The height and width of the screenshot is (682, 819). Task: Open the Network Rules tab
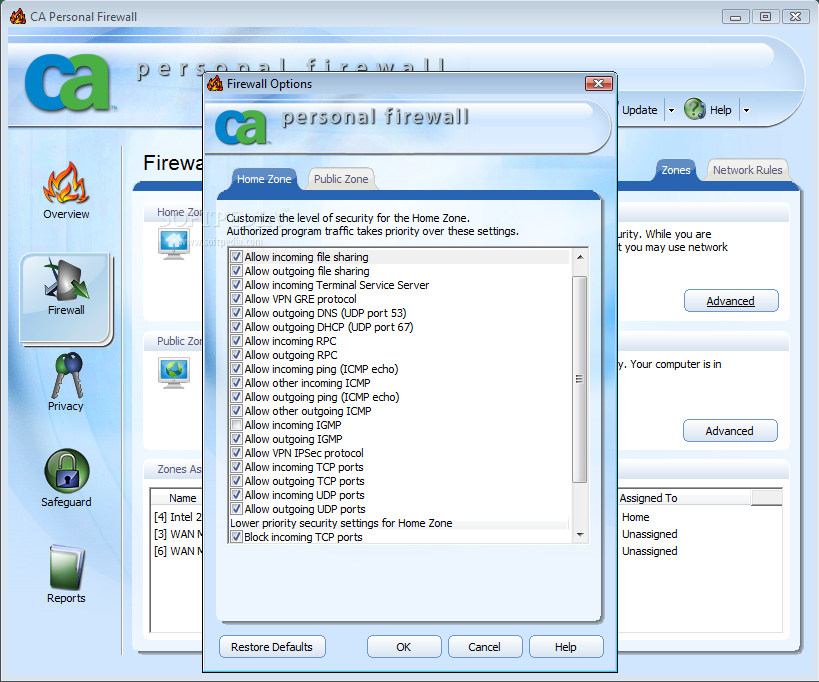point(747,170)
